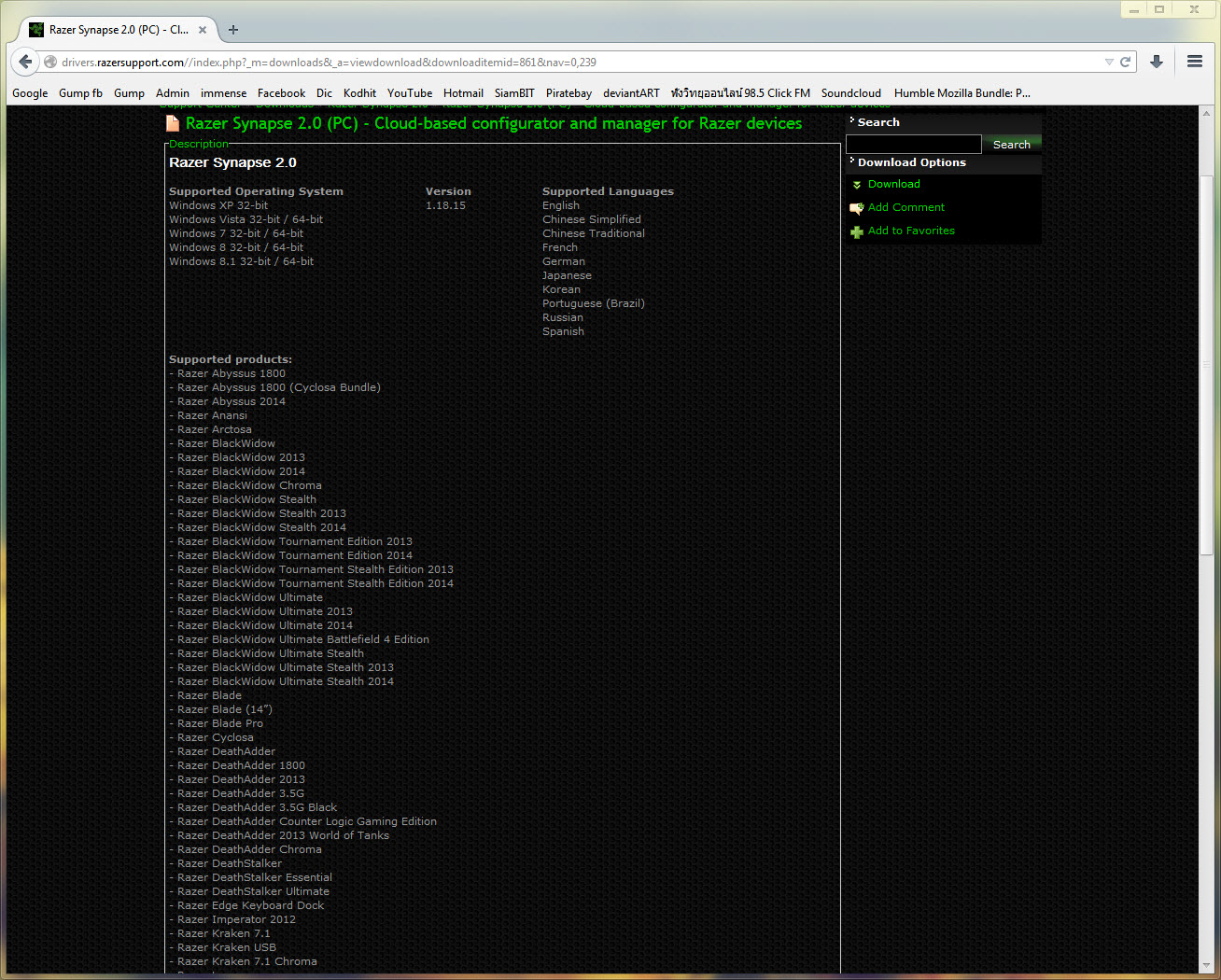The height and width of the screenshot is (980, 1221).
Task: Open the Humble Mozilla Bundle bookmark
Action: pyautogui.click(x=961, y=93)
